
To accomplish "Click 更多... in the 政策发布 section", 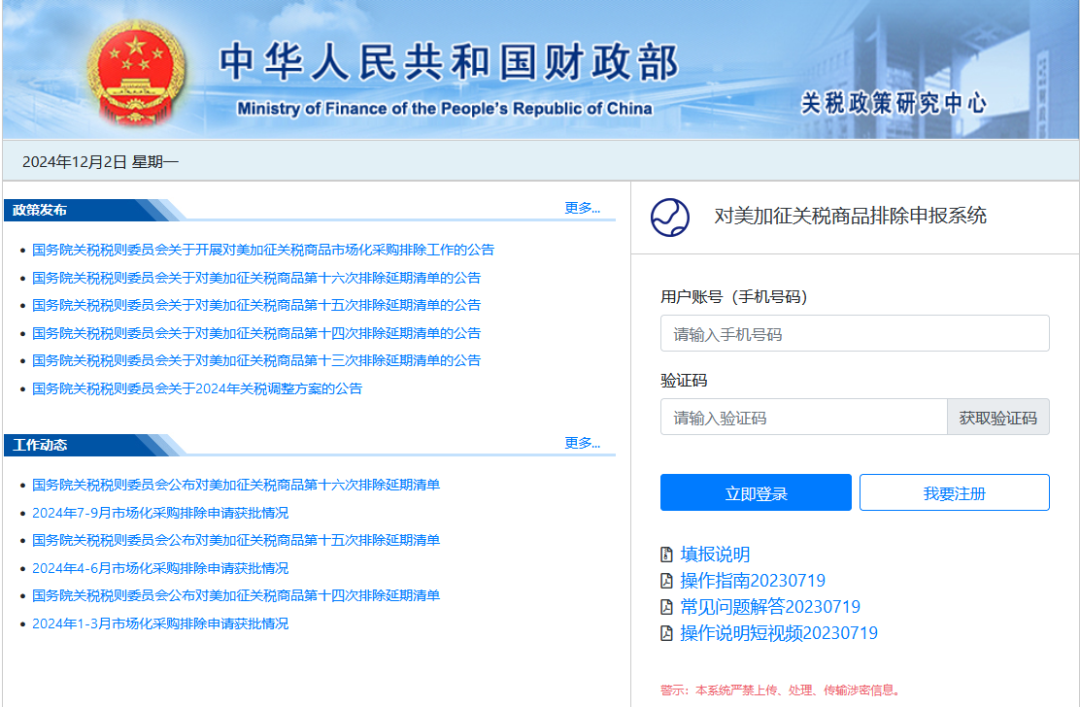I will tap(582, 207).
